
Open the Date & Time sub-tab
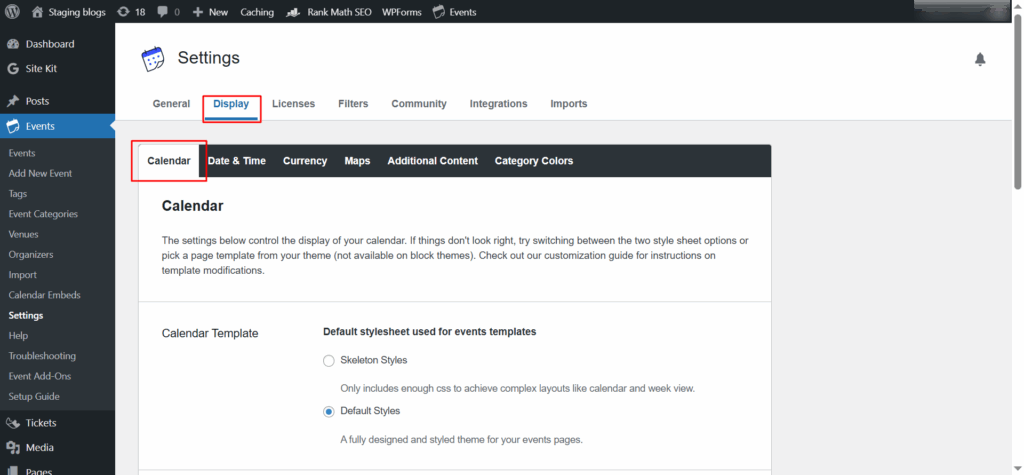pos(236,161)
